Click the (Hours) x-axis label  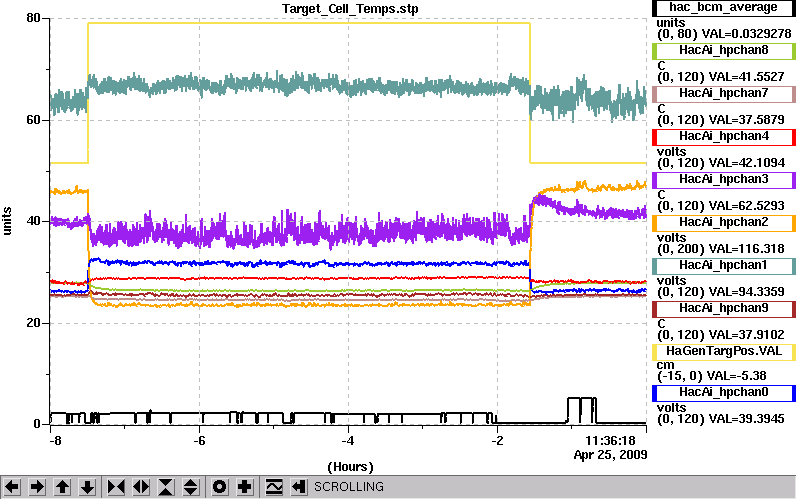[x=350, y=467]
